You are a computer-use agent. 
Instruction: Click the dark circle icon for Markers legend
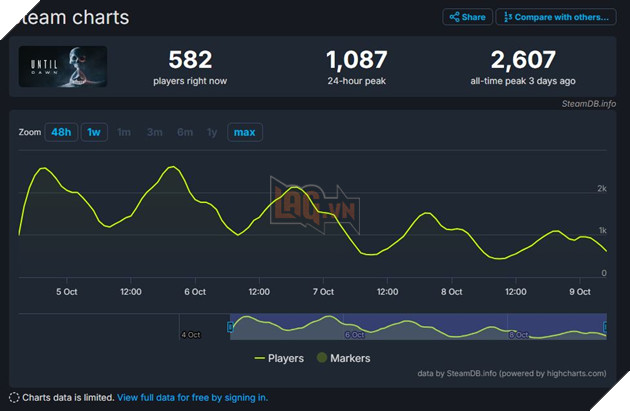point(321,358)
